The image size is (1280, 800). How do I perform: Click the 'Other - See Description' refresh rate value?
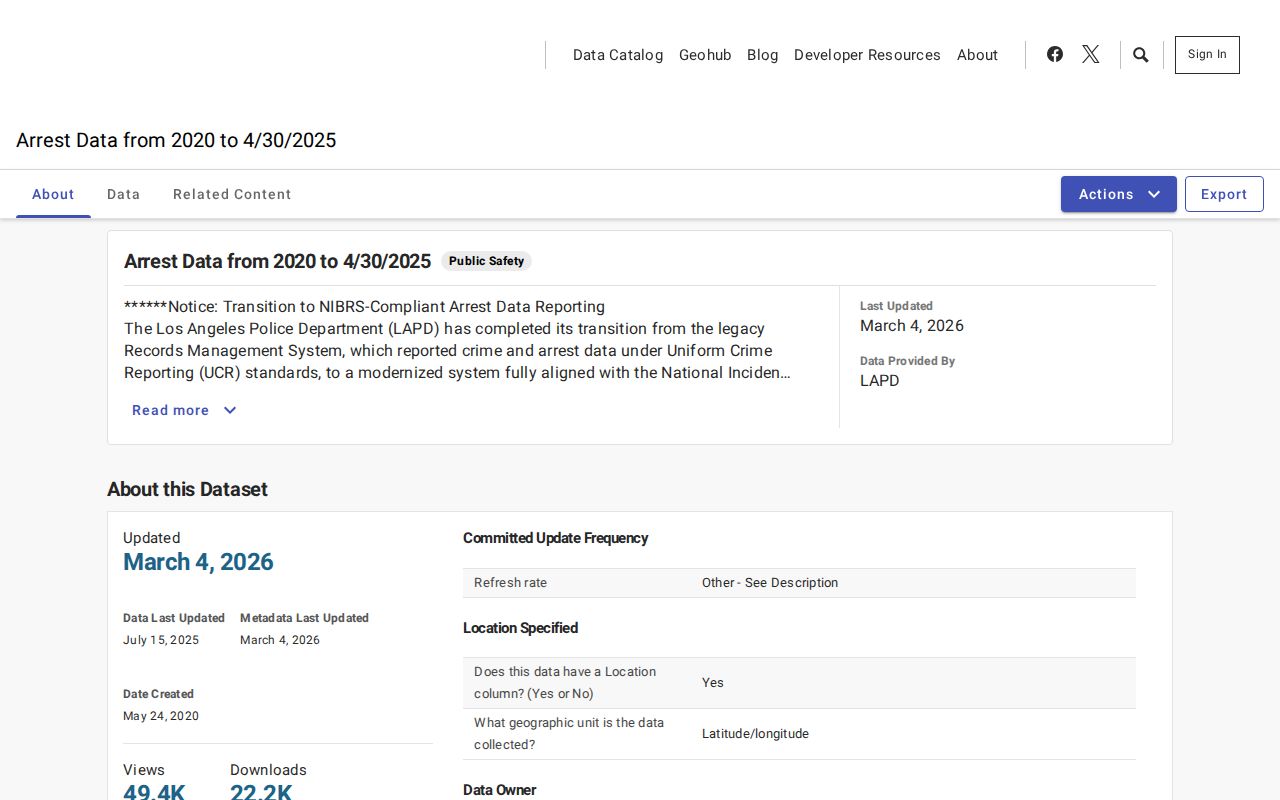pyautogui.click(x=770, y=583)
